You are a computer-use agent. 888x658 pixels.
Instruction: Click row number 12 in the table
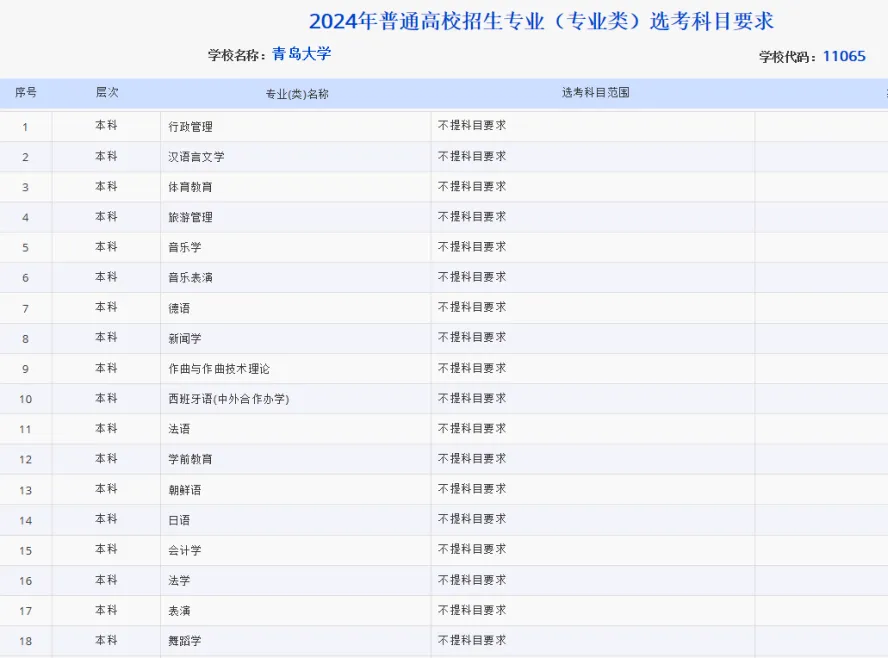(25, 460)
